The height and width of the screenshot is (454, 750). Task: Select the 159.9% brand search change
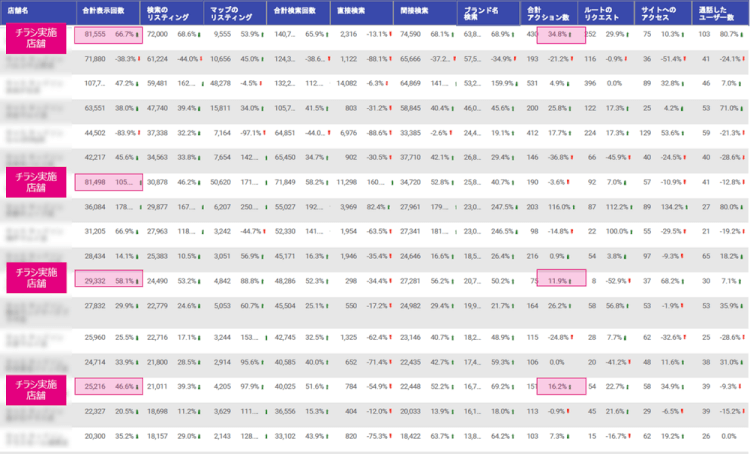coord(502,83)
